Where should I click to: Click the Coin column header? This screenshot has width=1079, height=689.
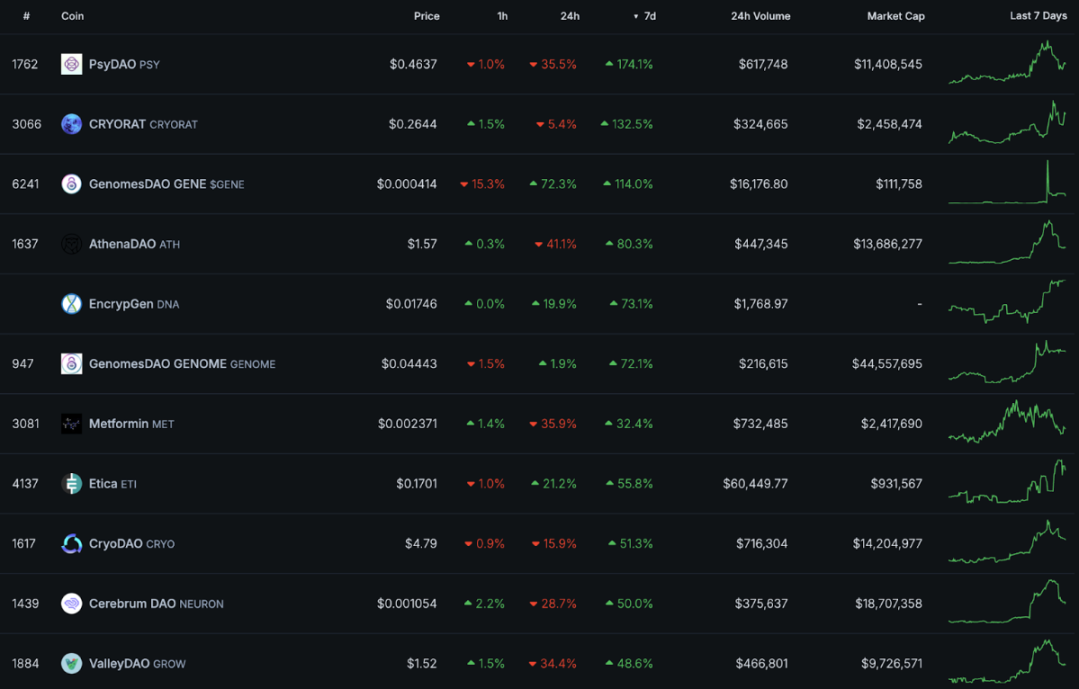(72, 16)
